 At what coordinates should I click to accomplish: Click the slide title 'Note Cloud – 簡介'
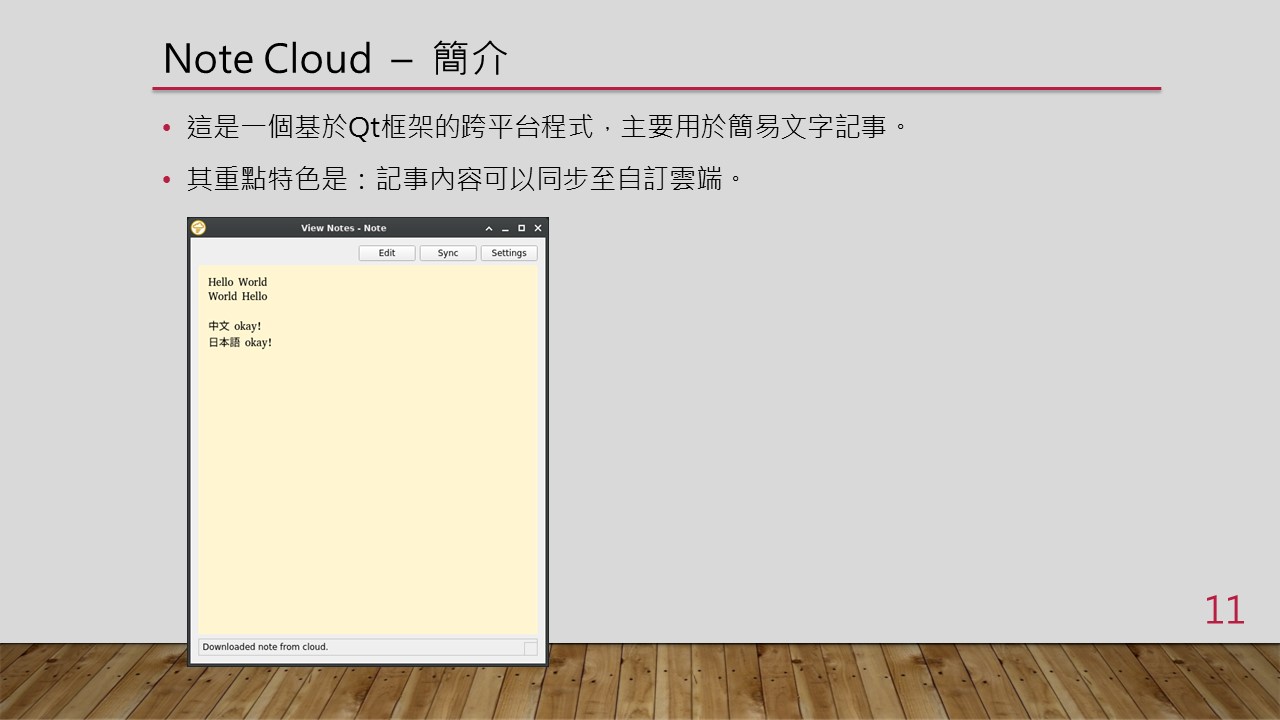click(x=336, y=59)
